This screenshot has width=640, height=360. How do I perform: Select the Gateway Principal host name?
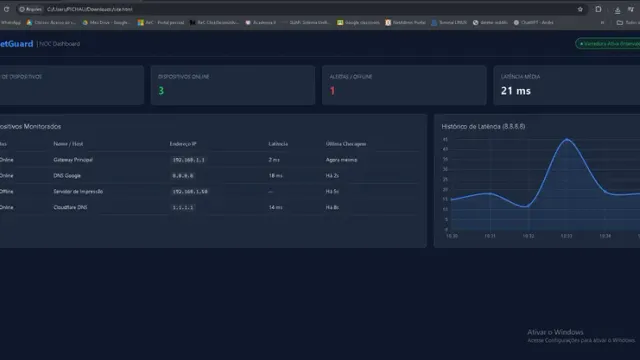73,160
